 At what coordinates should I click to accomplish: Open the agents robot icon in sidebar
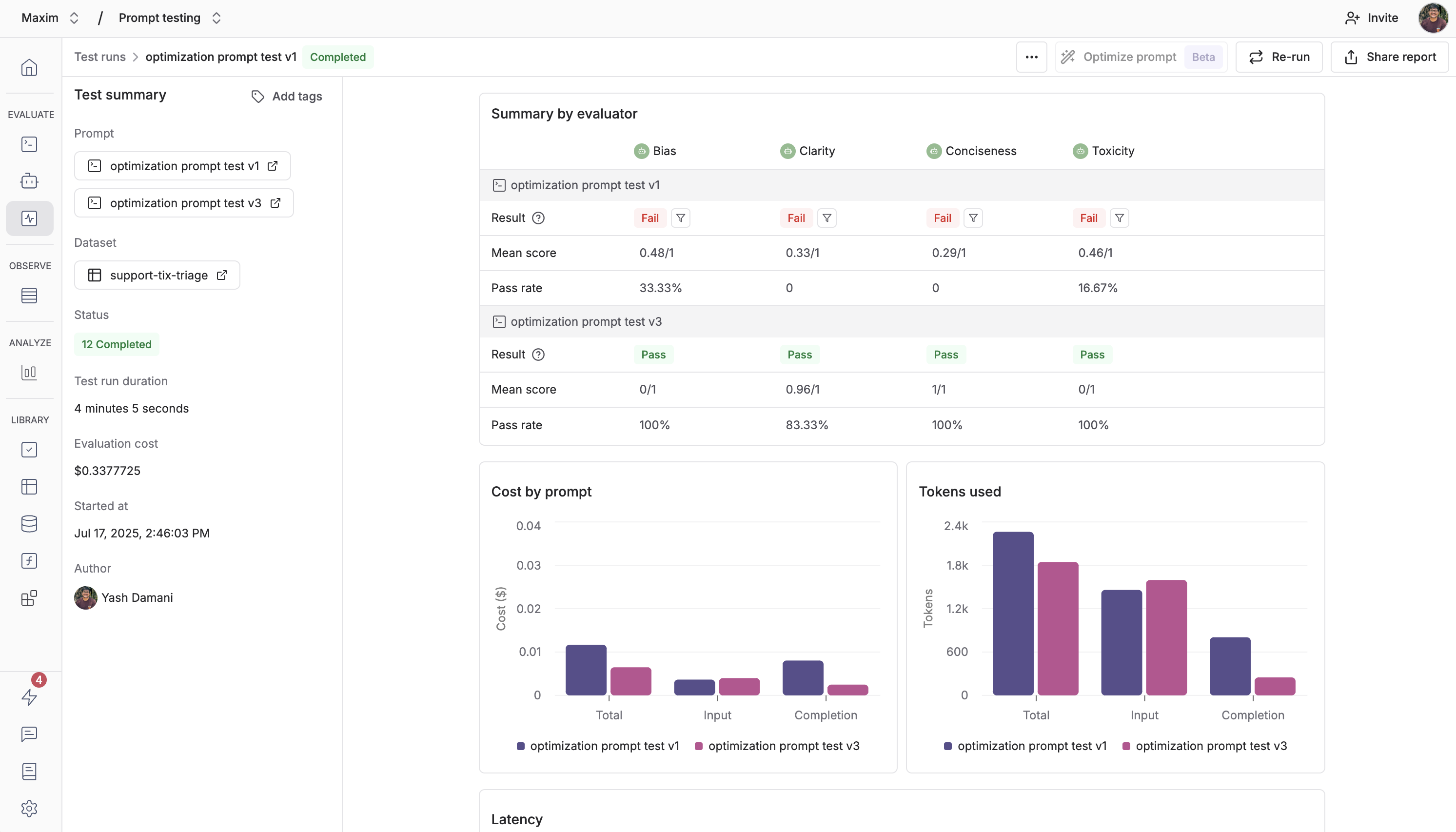pyautogui.click(x=29, y=181)
